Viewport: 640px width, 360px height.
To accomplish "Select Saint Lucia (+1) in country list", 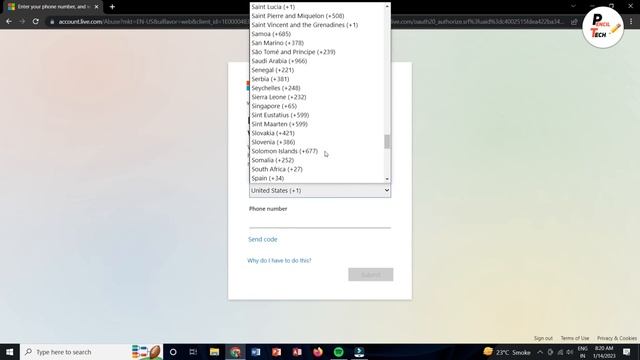I will (317, 7).
